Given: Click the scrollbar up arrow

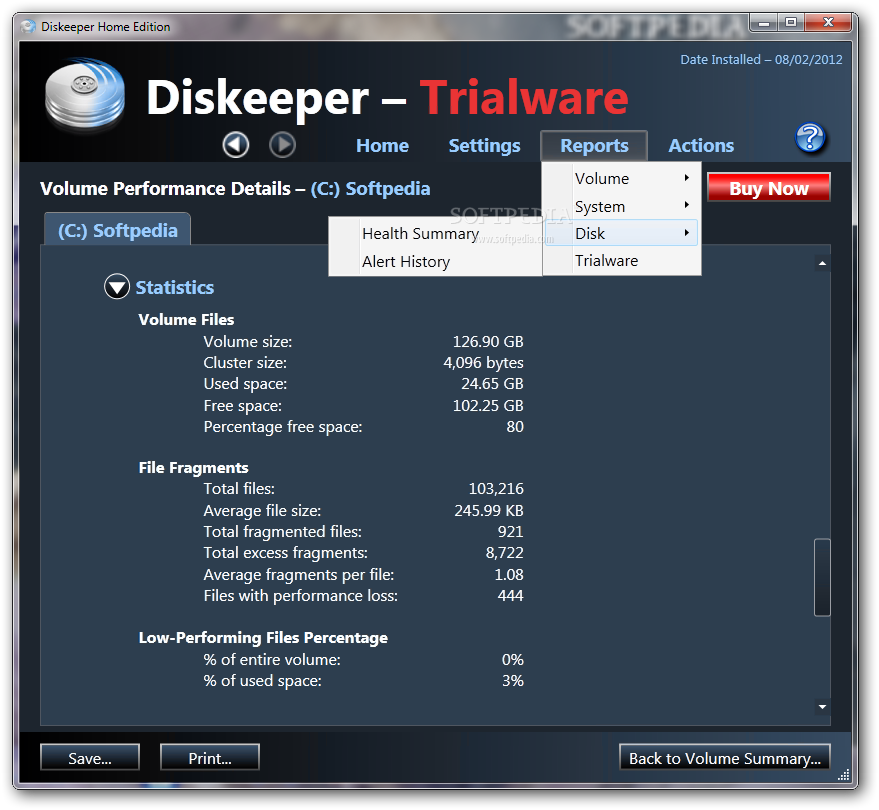Looking at the screenshot, I should click(822, 263).
